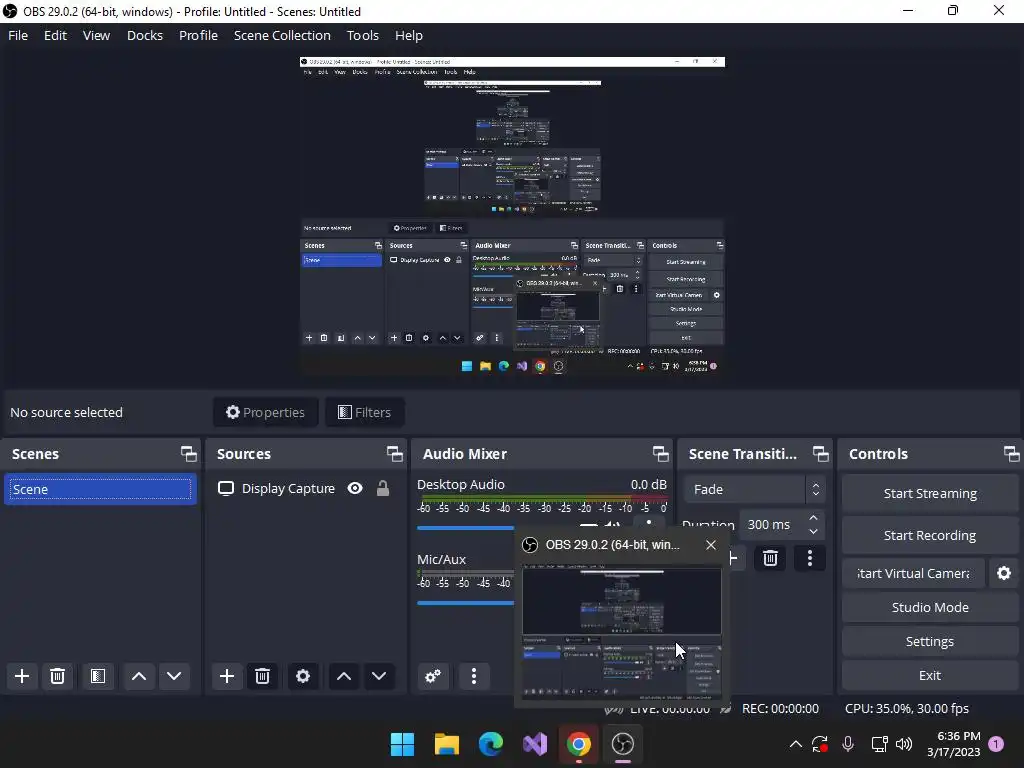Show hidden system tray icons chevron
Viewport: 1024px width, 768px height.
(795, 744)
